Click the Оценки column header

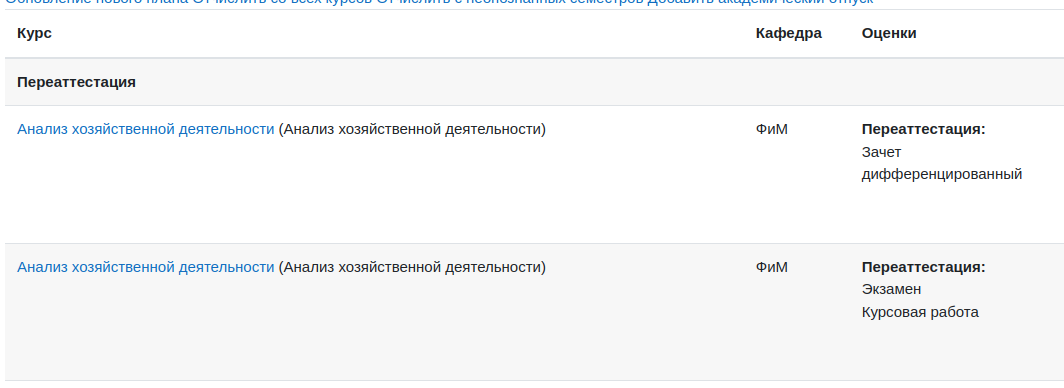pyautogui.click(x=889, y=33)
